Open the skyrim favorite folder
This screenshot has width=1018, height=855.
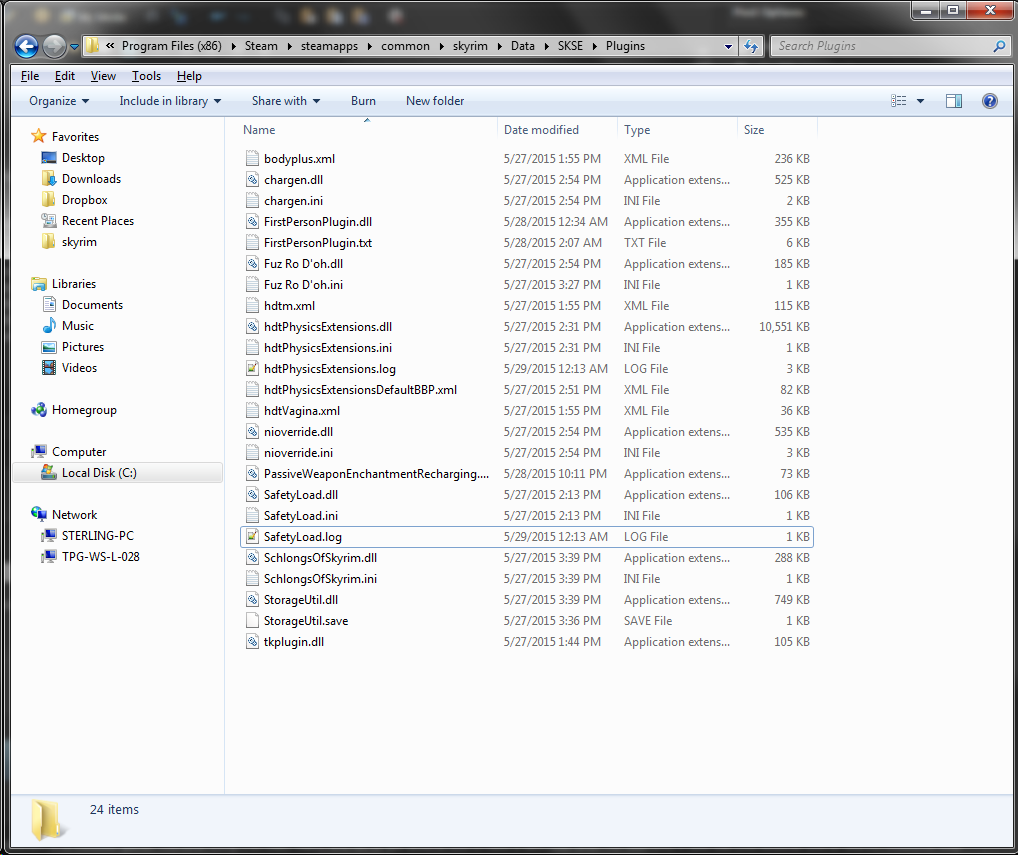[79, 242]
